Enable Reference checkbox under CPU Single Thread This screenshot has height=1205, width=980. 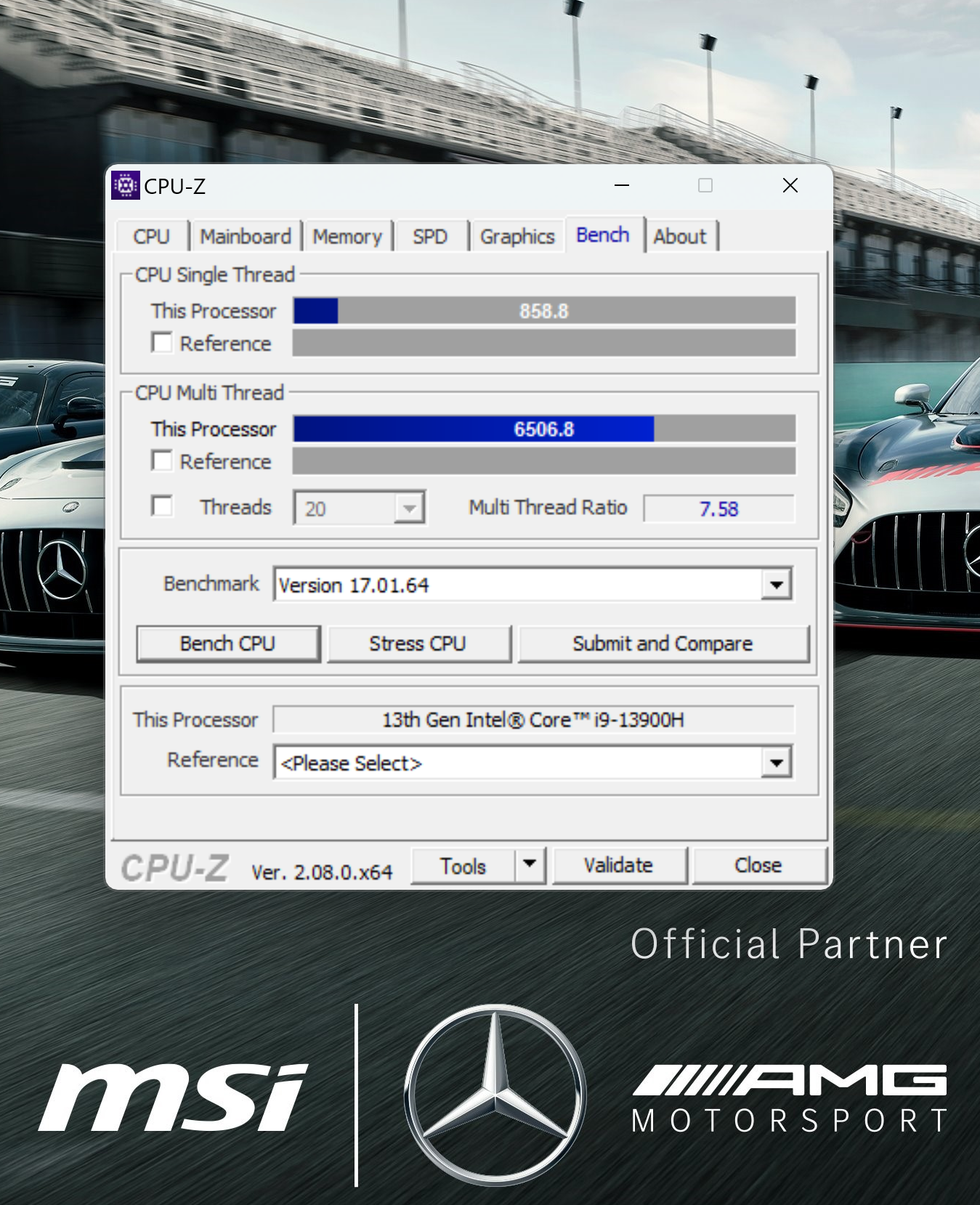pyautogui.click(x=162, y=342)
